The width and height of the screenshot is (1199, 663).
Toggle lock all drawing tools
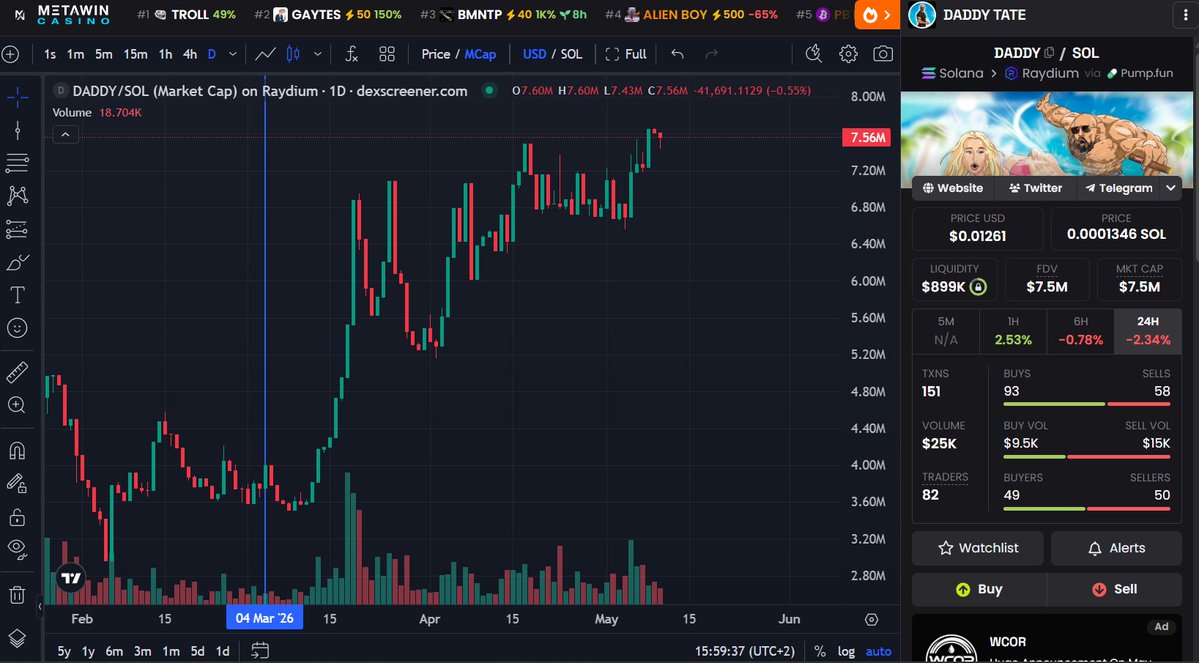tap(17, 517)
